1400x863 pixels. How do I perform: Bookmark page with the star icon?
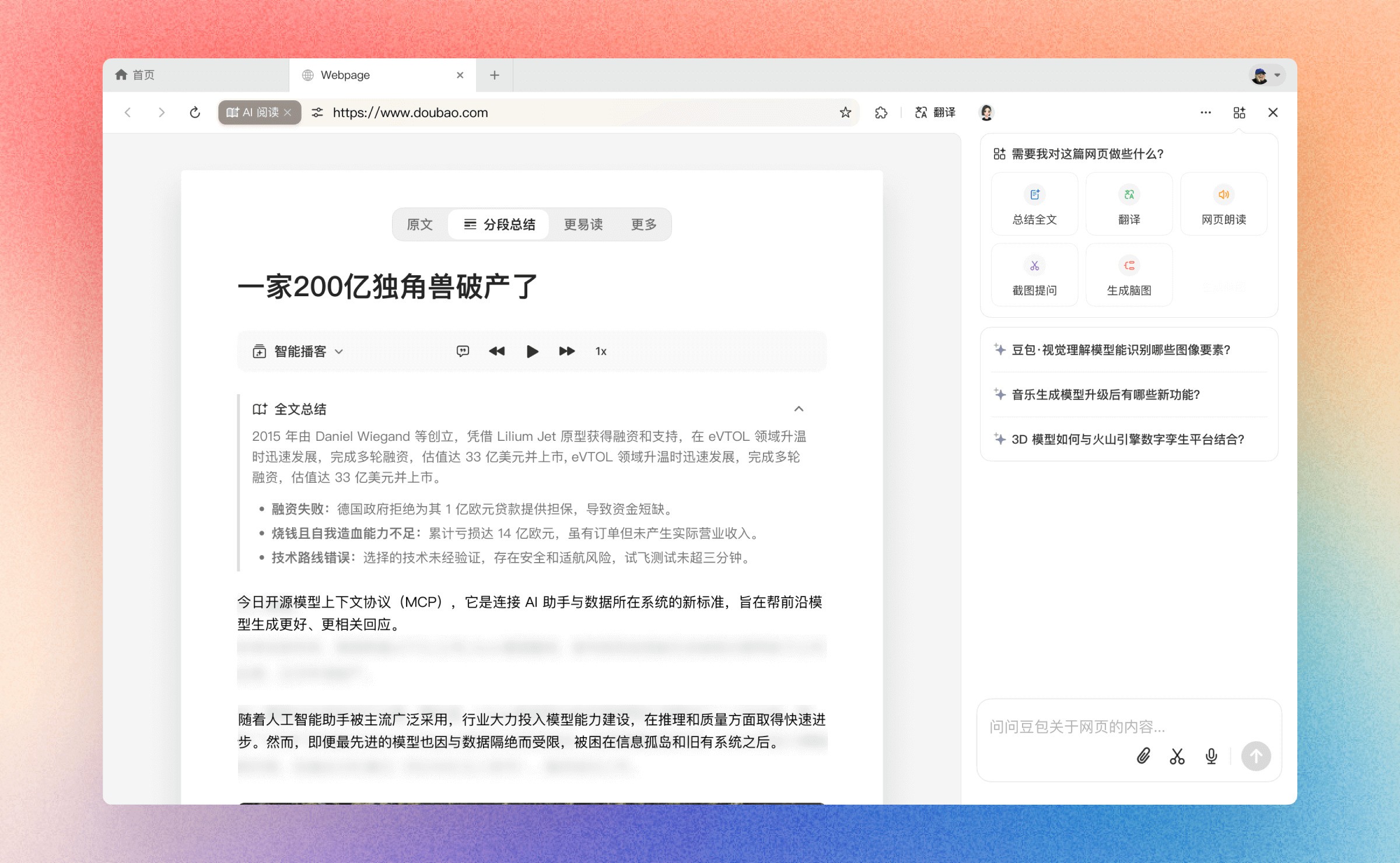pyautogui.click(x=845, y=113)
